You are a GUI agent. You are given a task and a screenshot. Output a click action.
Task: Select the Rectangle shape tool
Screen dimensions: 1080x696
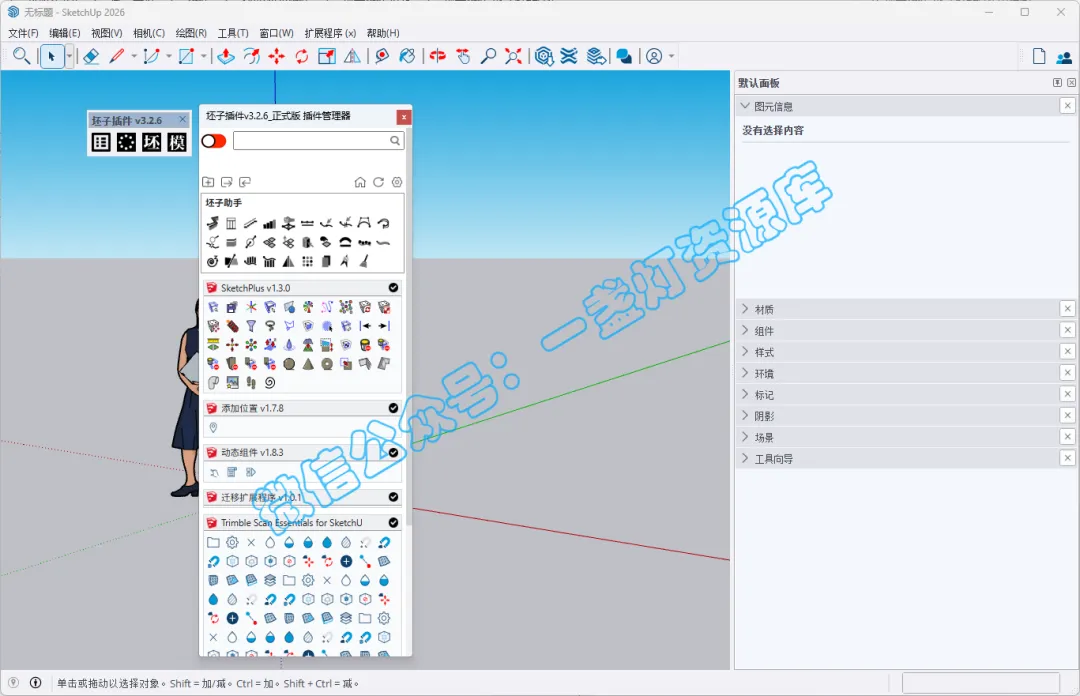tap(186, 57)
